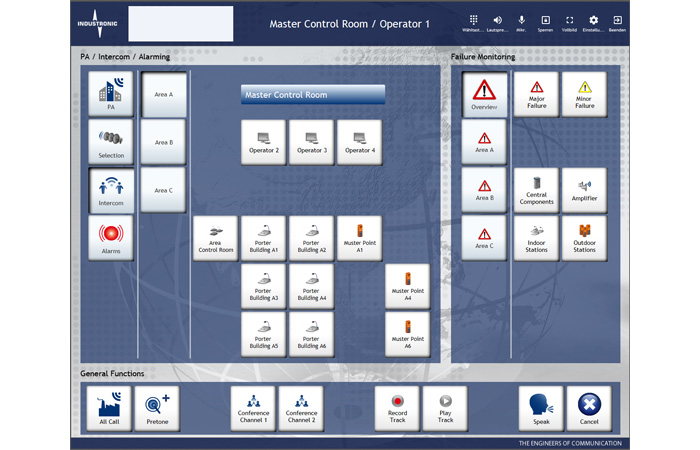Screen dimensions: 700x450
Task: Open the Selection speaker group button
Action: click(111, 142)
